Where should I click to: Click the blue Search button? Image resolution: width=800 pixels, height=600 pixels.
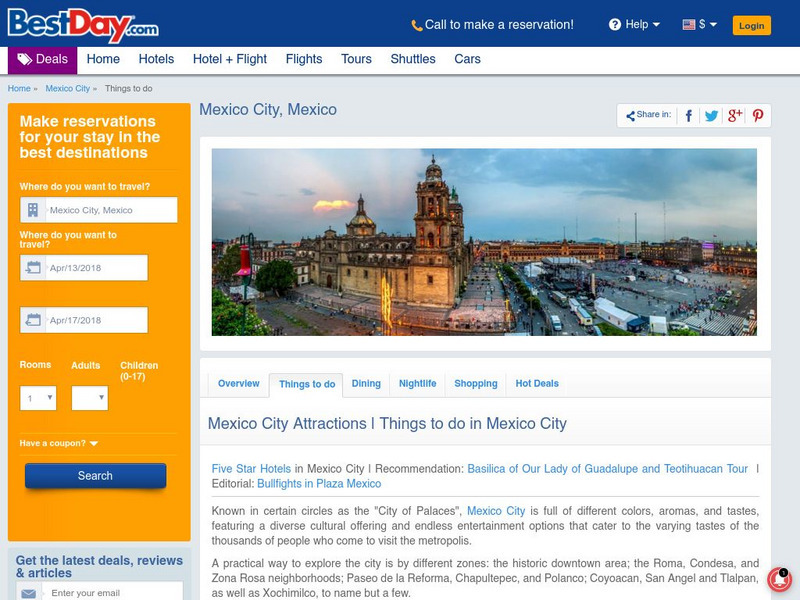click(95, 476)
